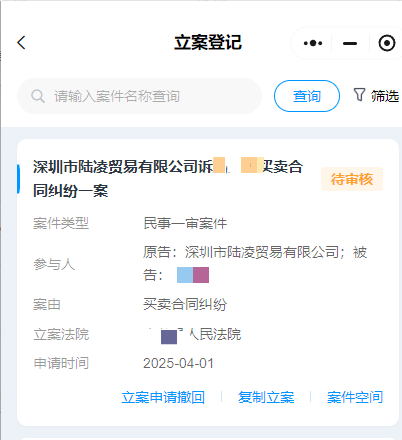This screenshot has height=440, width=402.
Task: Click the application date 2025-04-01
Action: click(178, 363)
